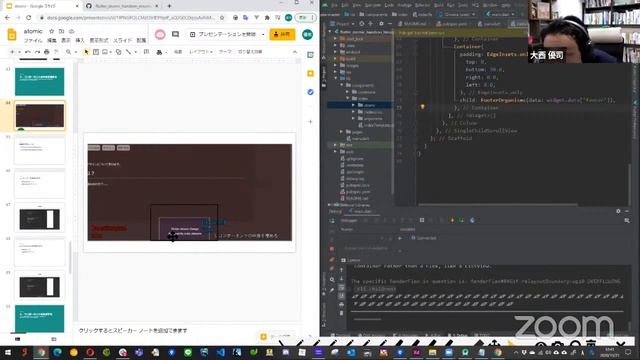Close the atomic Google Slides tab

[77, 6]
